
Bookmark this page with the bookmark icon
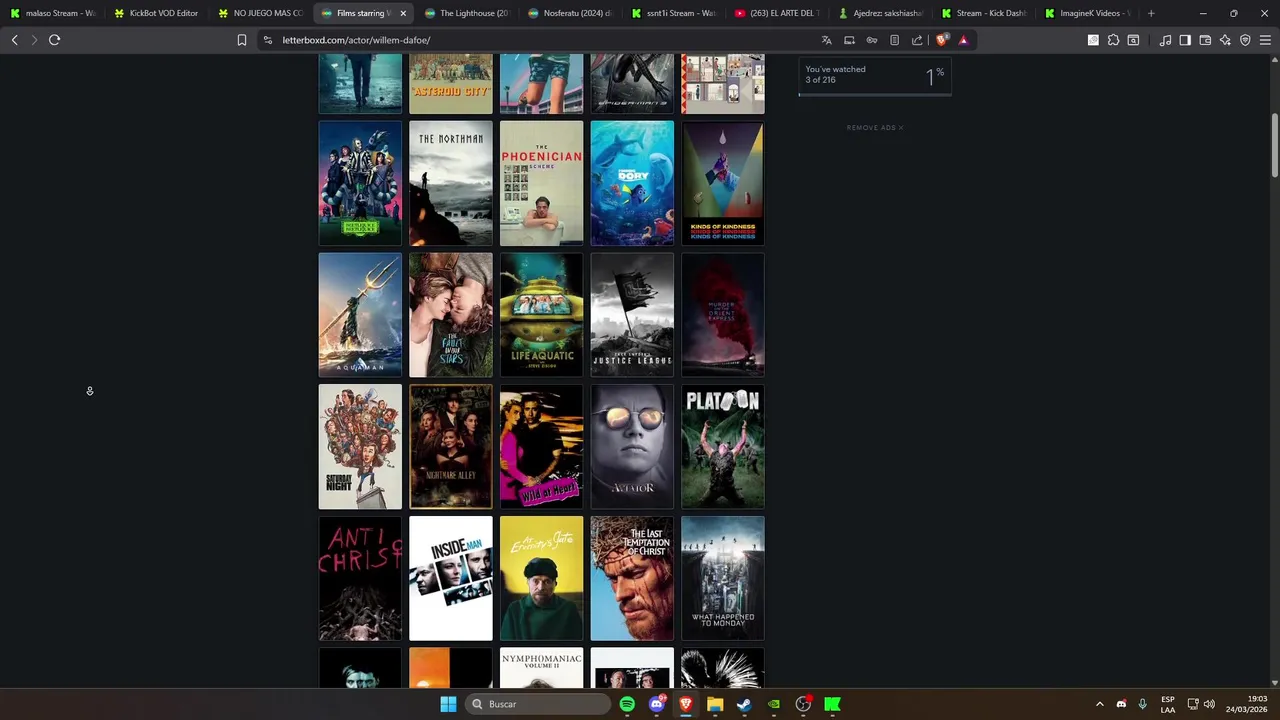pos(241,40)
